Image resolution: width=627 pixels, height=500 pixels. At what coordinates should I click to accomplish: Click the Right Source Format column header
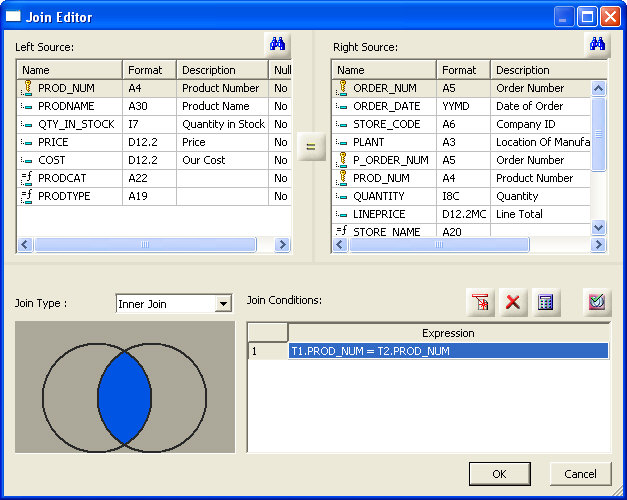coord(463,70)
